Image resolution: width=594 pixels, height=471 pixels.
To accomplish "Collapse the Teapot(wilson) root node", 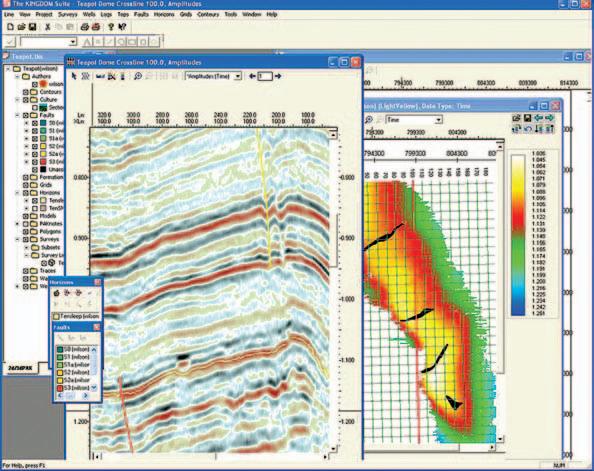I will click(8, 69).
